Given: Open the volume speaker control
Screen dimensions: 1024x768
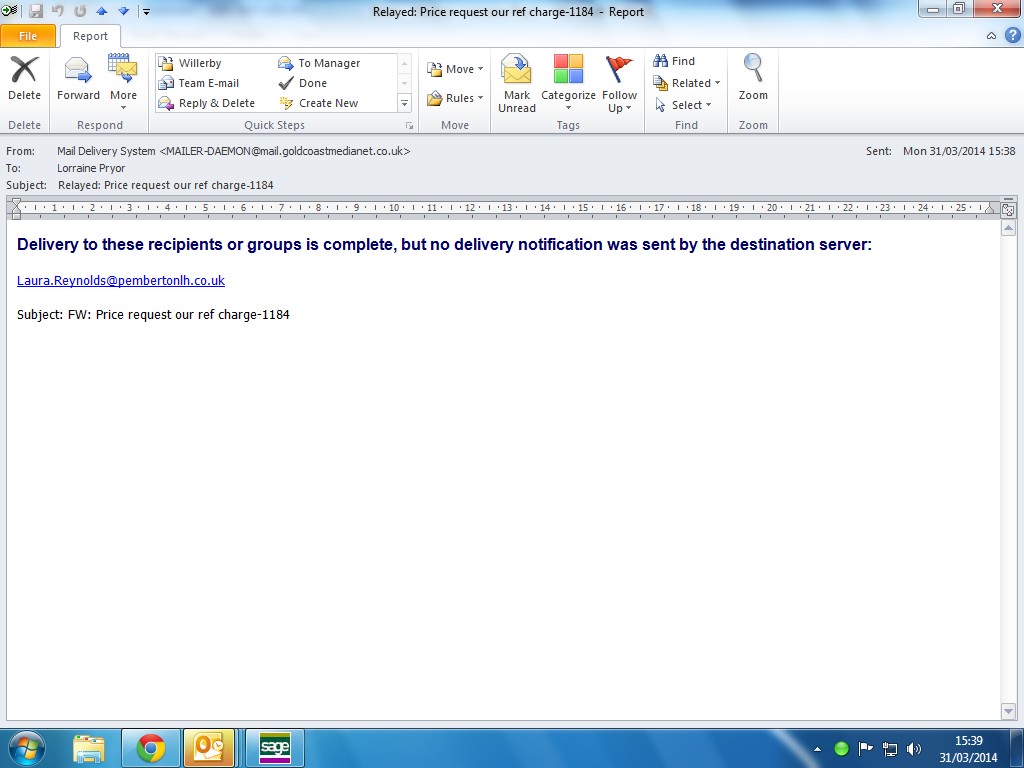Looking at the screenshot, I should coord(914,748).
